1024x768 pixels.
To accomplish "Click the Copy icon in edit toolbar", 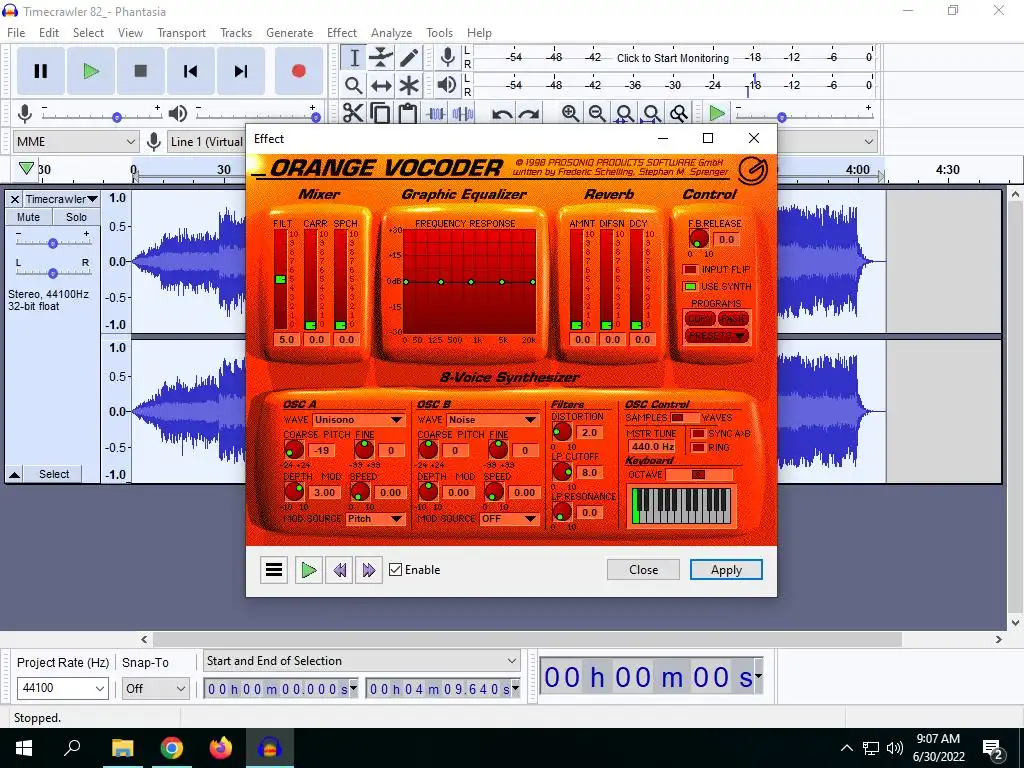I will pyautogui.click(x=380, y=114).
